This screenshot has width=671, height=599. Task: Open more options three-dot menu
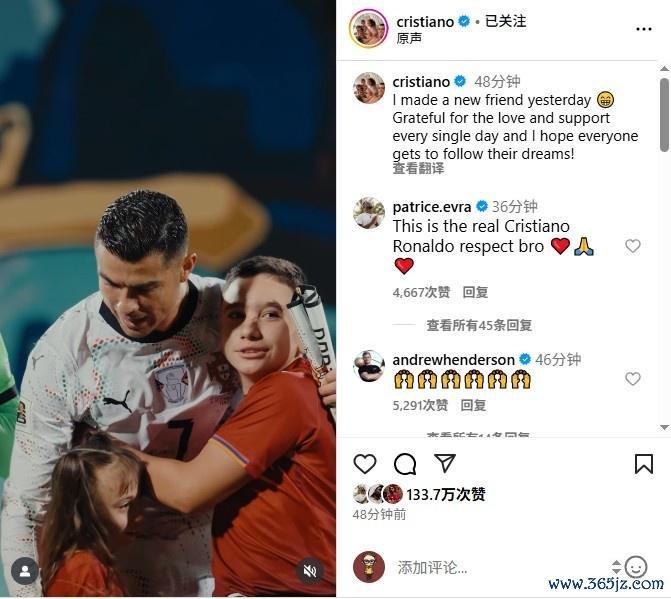tap(644, 29)
